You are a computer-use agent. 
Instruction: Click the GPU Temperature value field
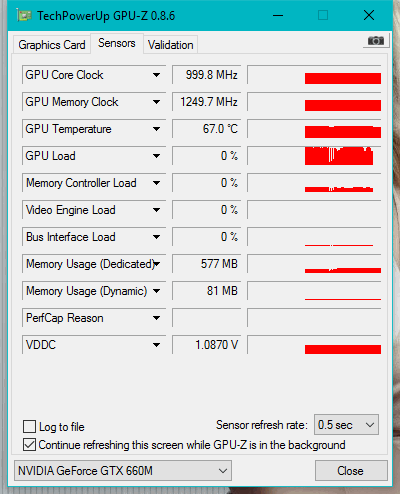(207, 129)
